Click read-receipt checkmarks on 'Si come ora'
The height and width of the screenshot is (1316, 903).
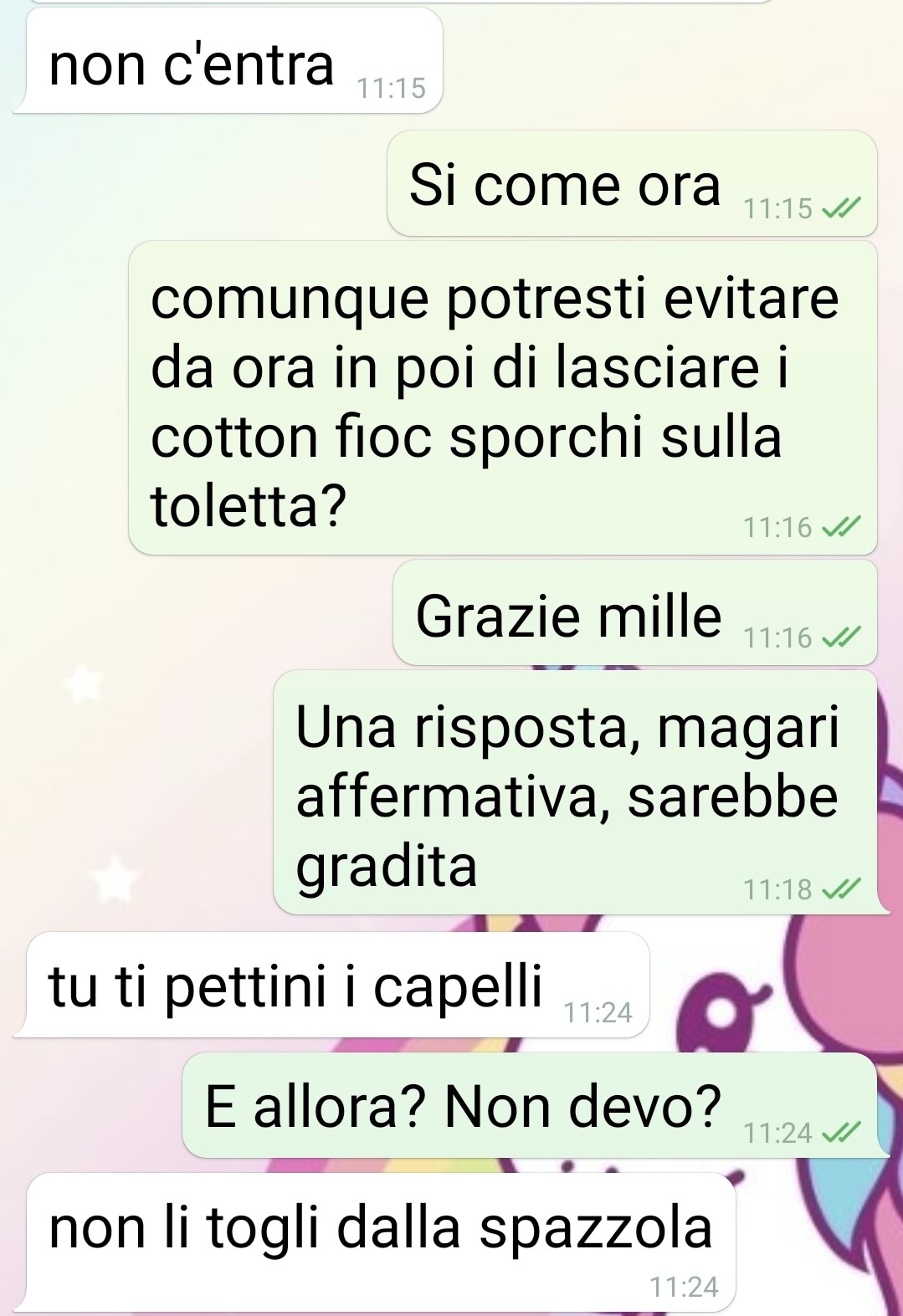pos(840,207)
